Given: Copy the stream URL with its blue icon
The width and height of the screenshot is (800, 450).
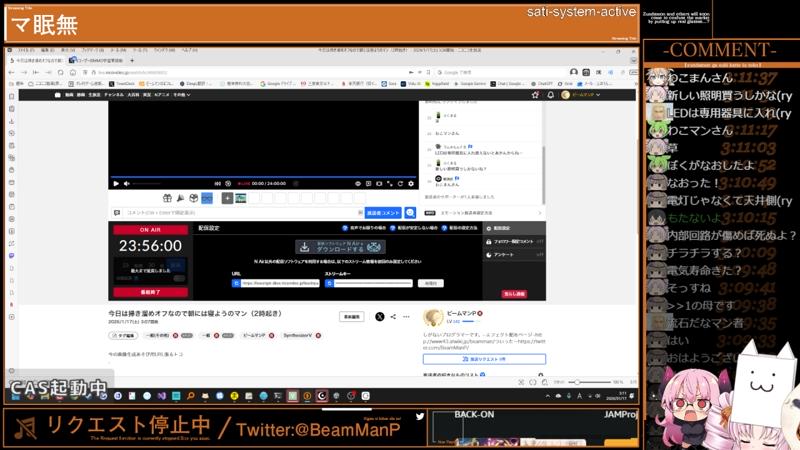Looking at the screenshot, I should pyautogui.click(x=236, y=283).
